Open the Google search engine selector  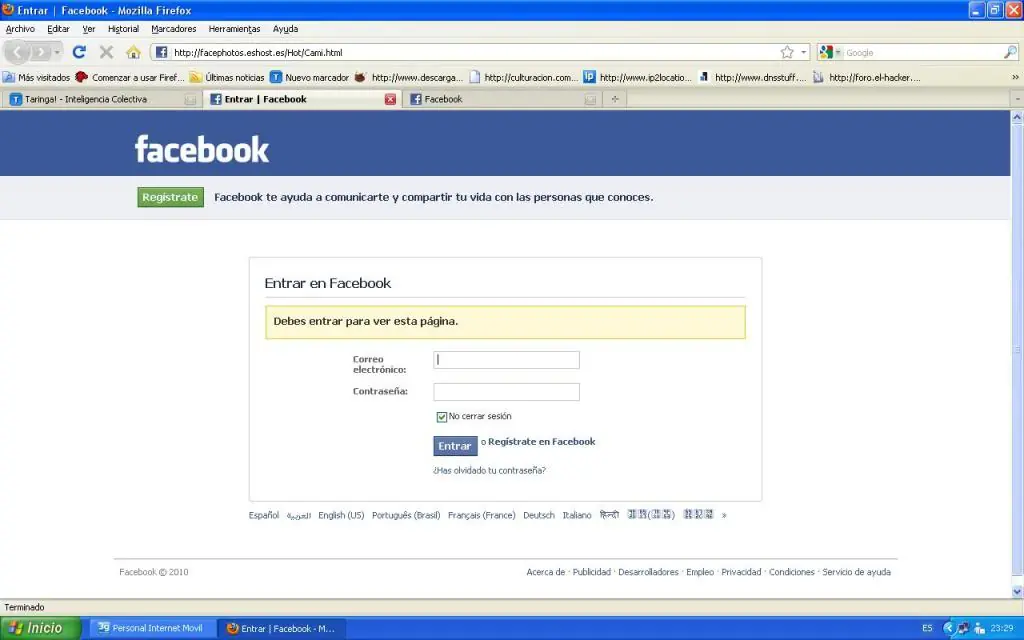830,52
